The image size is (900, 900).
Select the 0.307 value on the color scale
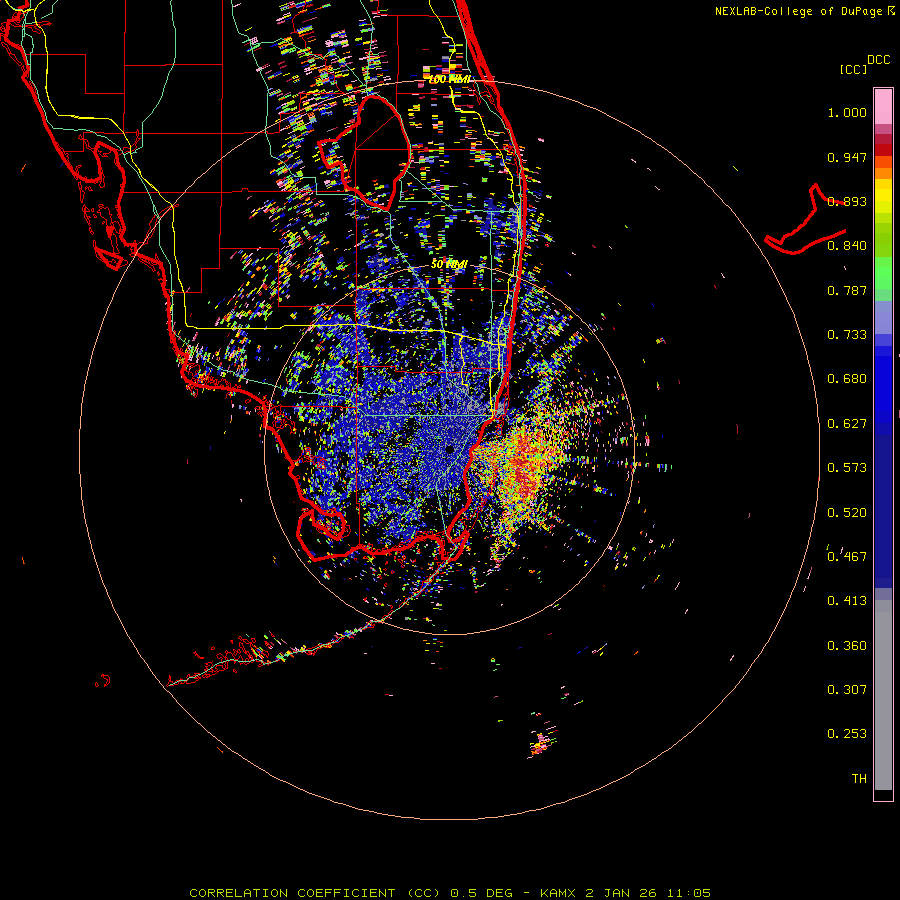point(847,690)
